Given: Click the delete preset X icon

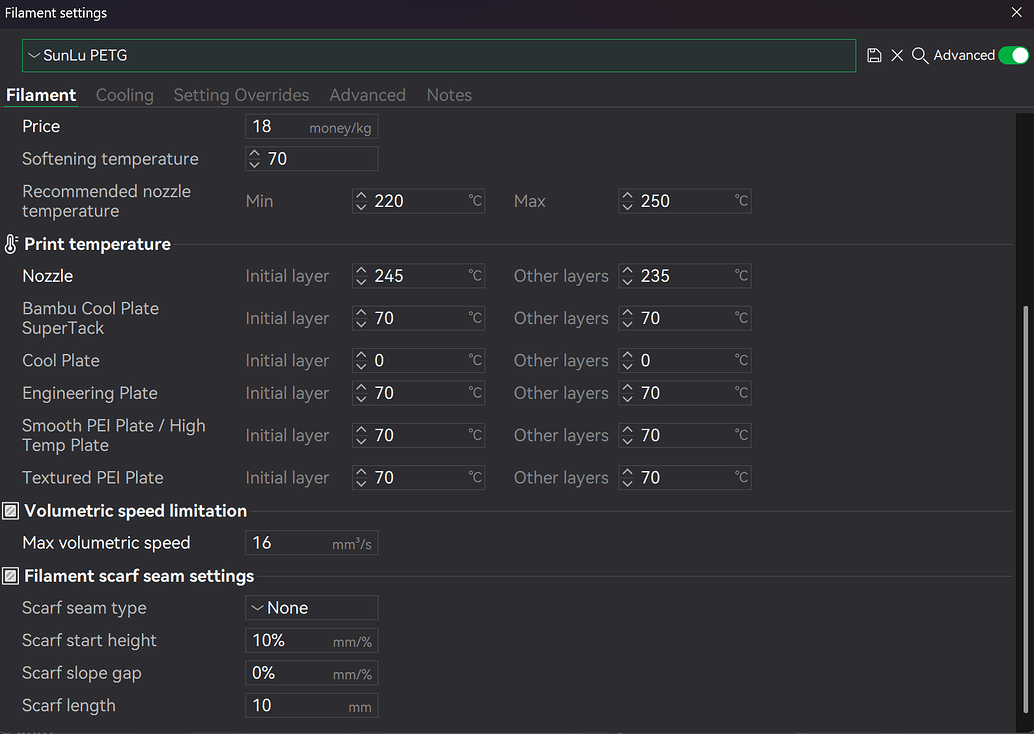Looking at the screenshot, I should pos(897,55).
